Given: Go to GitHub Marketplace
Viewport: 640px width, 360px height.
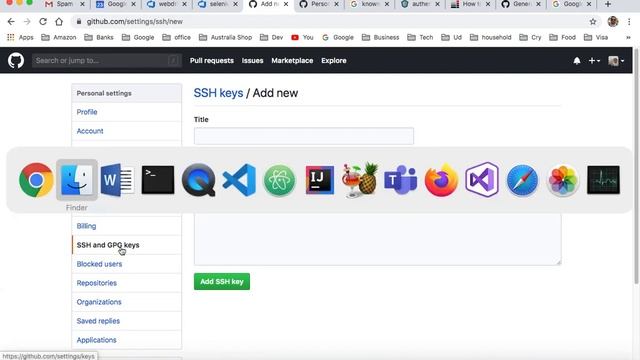Looking at the screenshot, I should [292, 60].
